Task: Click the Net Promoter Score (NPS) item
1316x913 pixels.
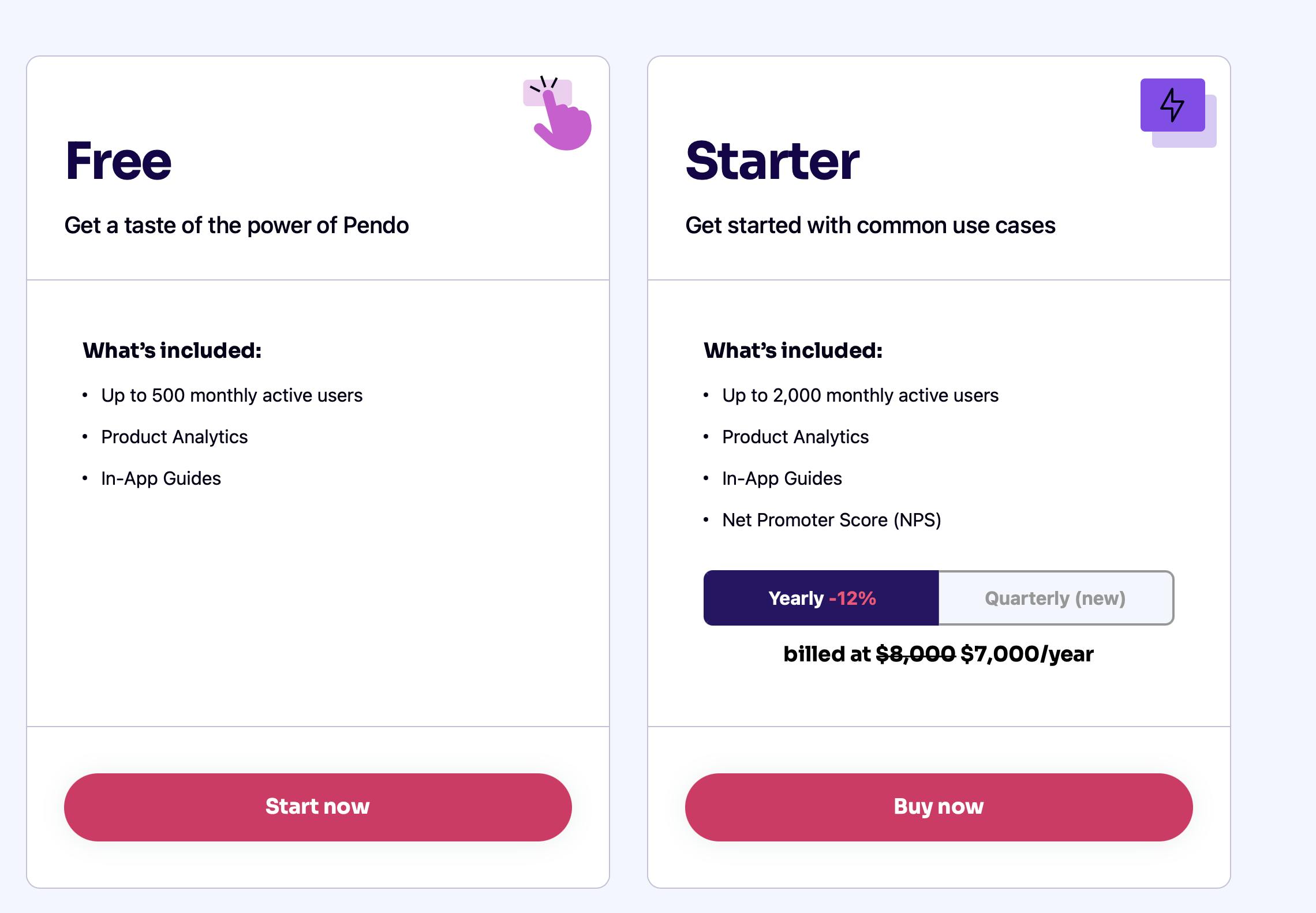Action: [832, 520]
